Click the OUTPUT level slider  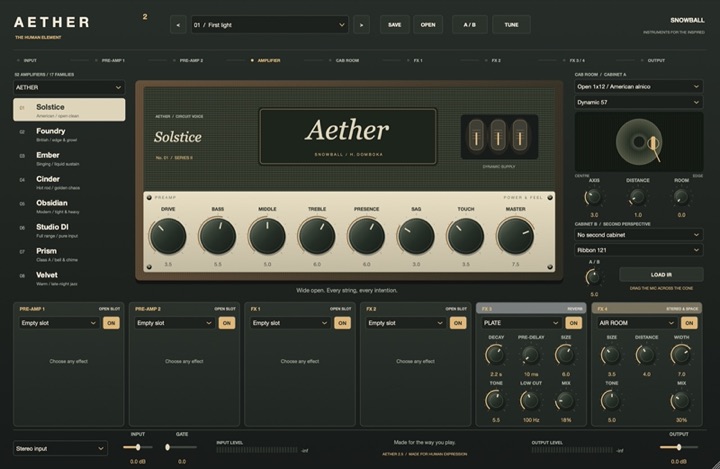(x=679, y=447)
